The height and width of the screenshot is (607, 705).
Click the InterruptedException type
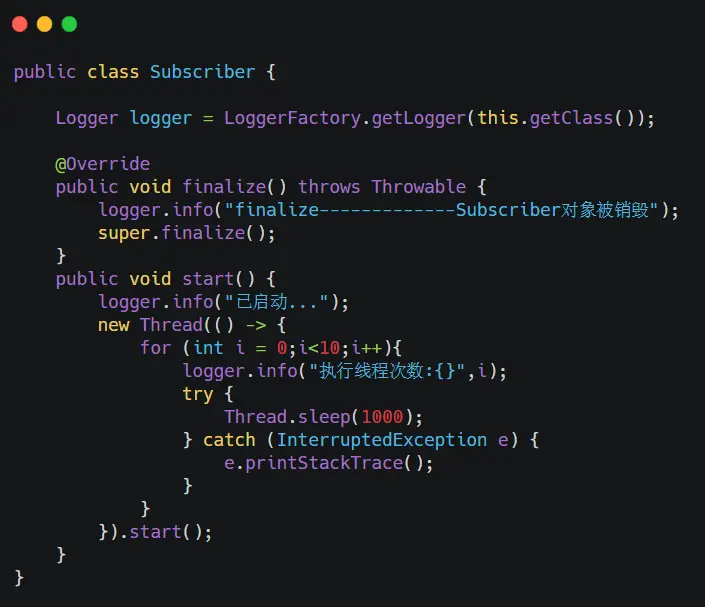pos(381,440)
